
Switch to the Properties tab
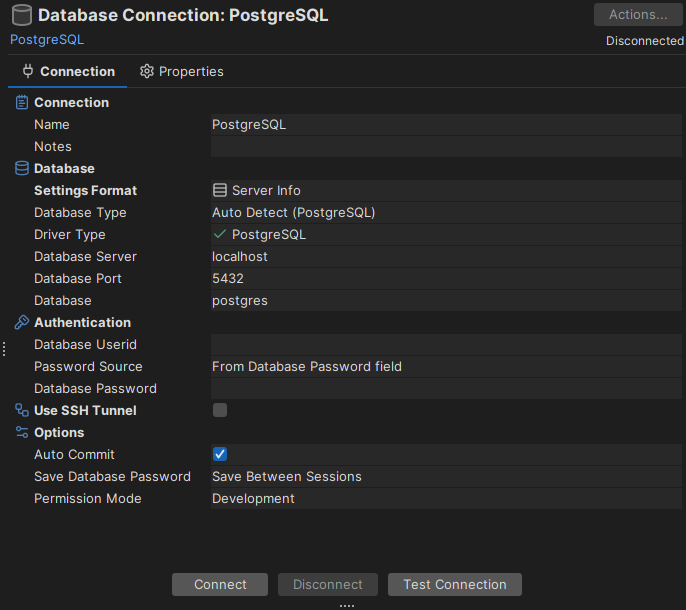(182, 71)
